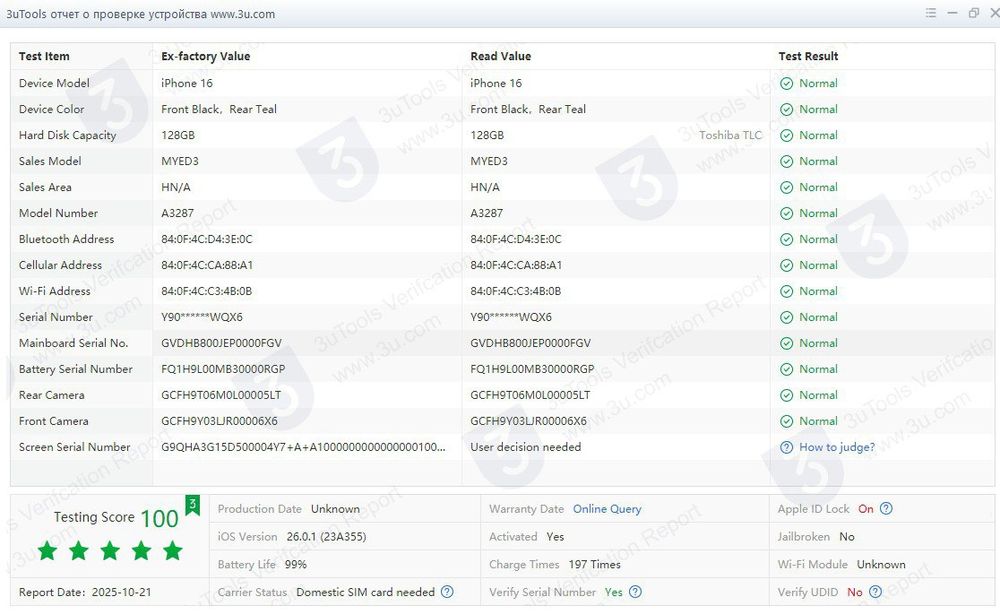The image size is (1000, 616).
Task: Click the last green rating star
Action: [x=172, y=550]
